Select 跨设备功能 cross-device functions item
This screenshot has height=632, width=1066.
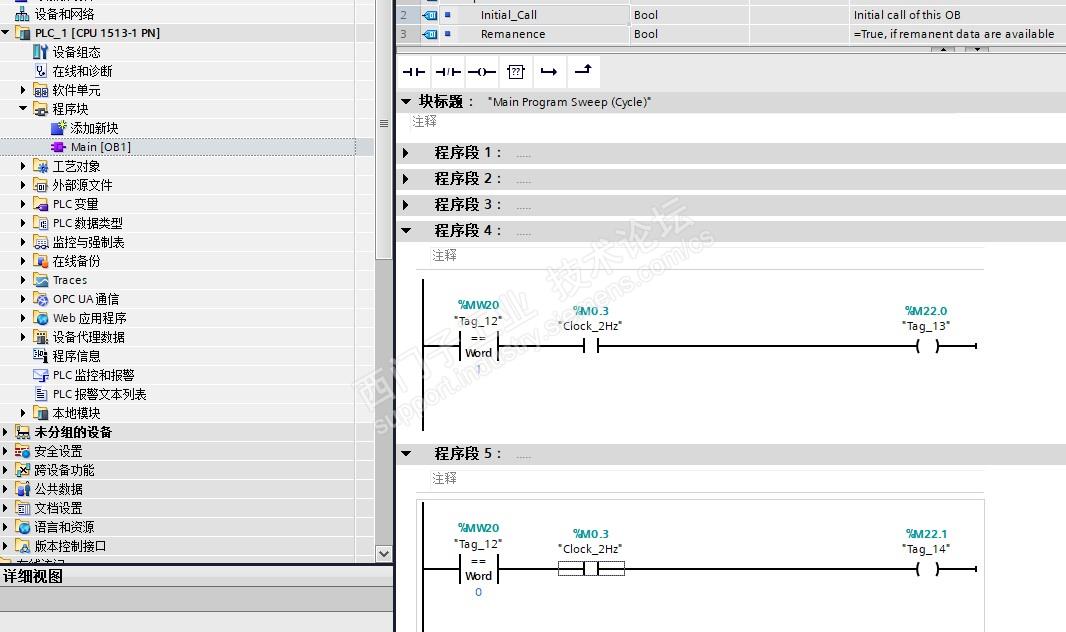coord(65,470)
